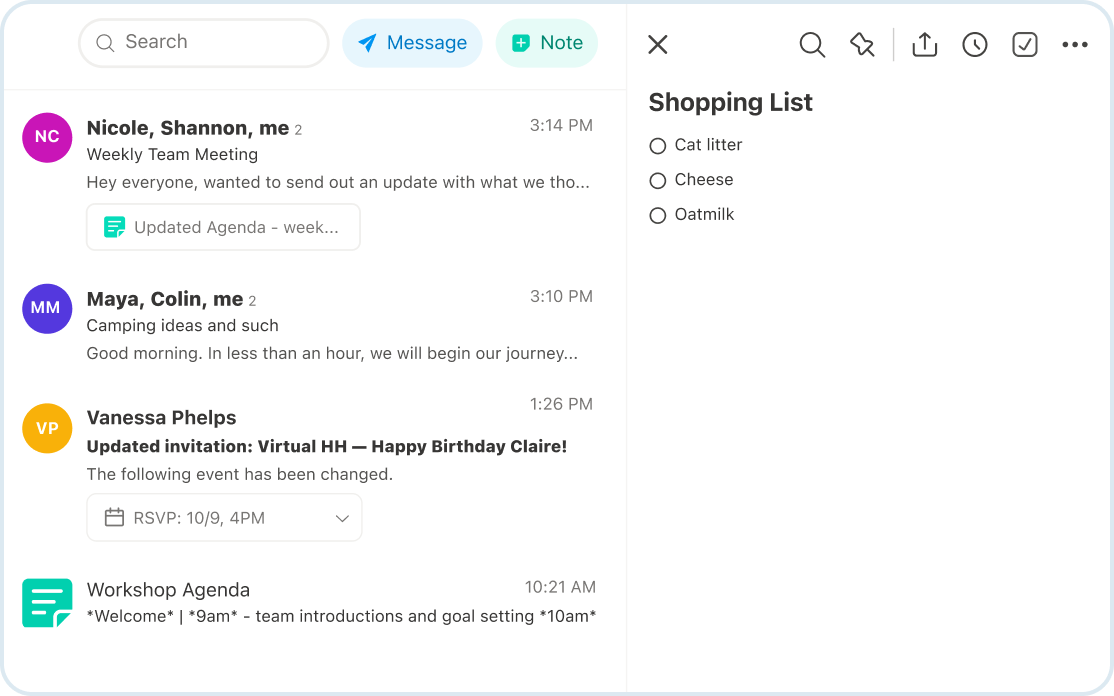Search within the Shopping List note
The image size is (1114, 696).
[812, 45]
